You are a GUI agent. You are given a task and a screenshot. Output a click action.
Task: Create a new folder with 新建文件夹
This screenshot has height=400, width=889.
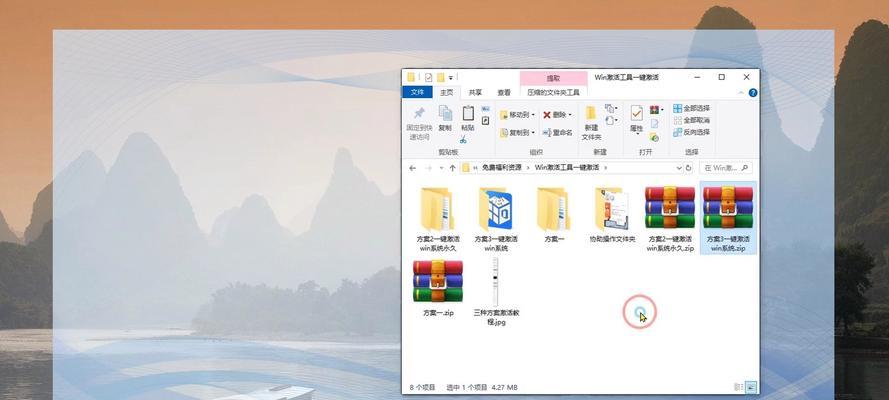(x=591, y=124)
